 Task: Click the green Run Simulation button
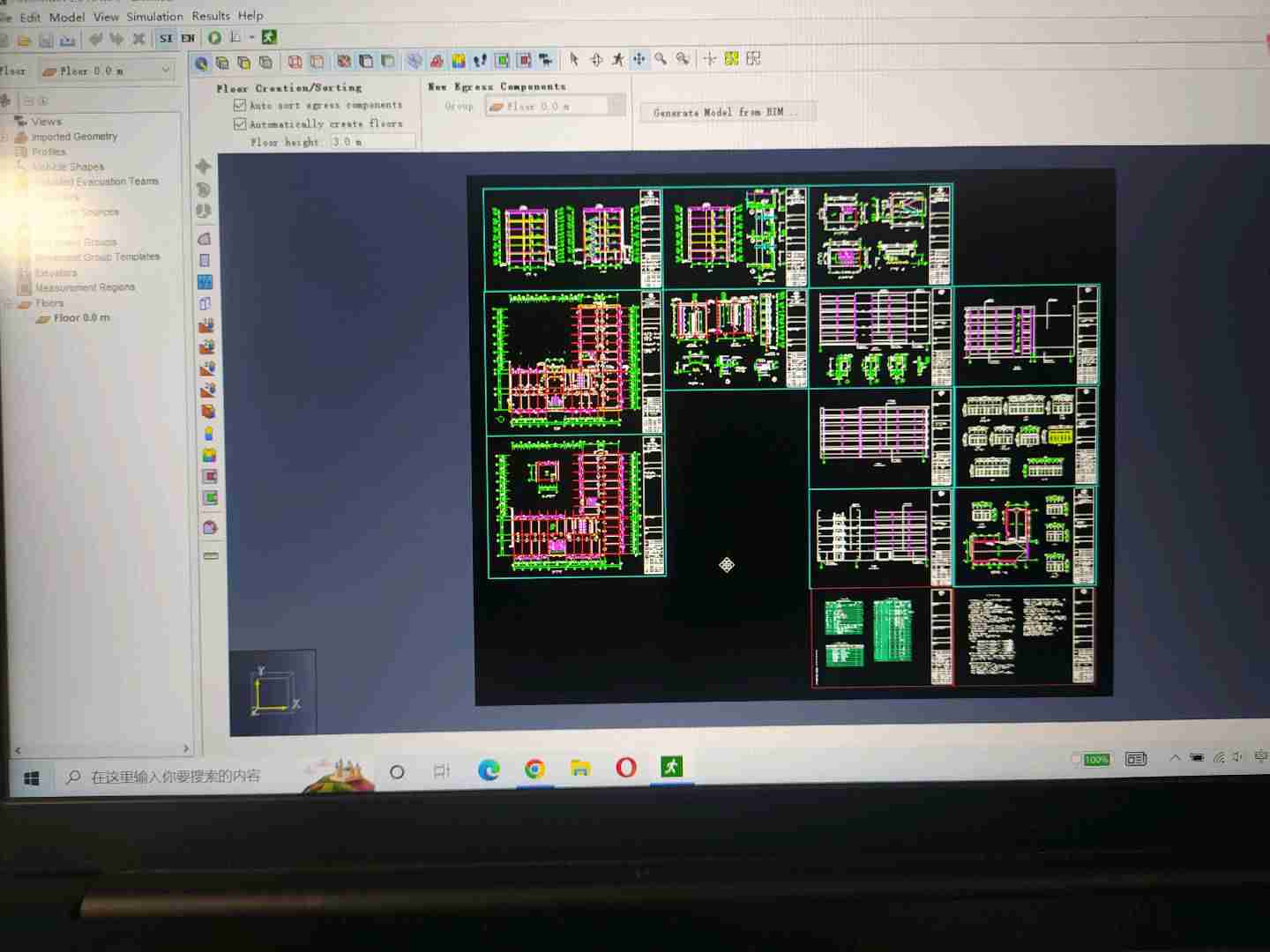[x=214, y=37]
